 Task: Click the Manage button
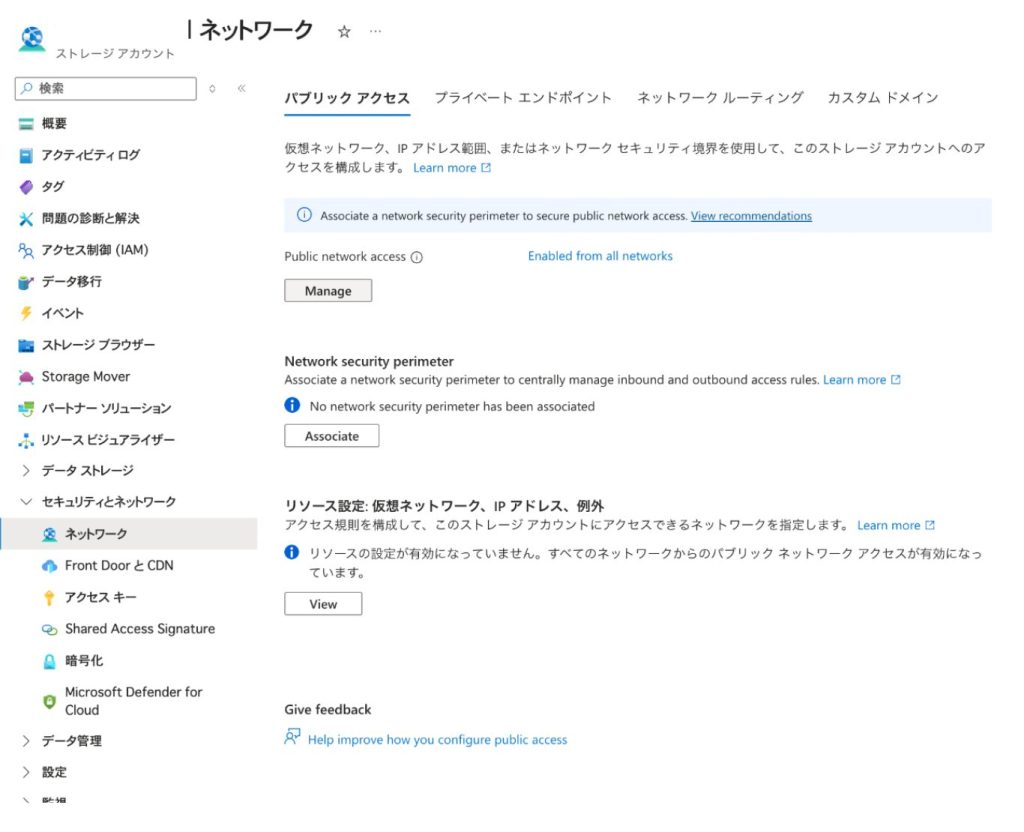(328, 291)
